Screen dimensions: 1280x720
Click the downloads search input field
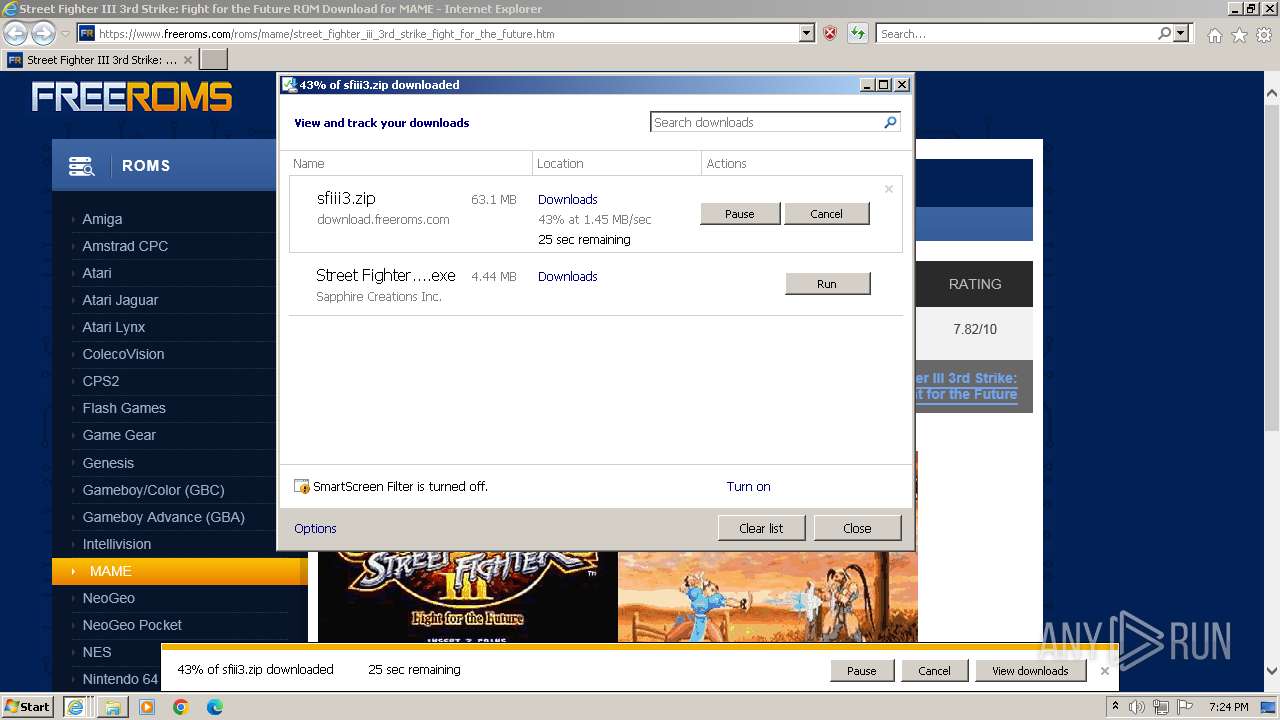[766, 122]
